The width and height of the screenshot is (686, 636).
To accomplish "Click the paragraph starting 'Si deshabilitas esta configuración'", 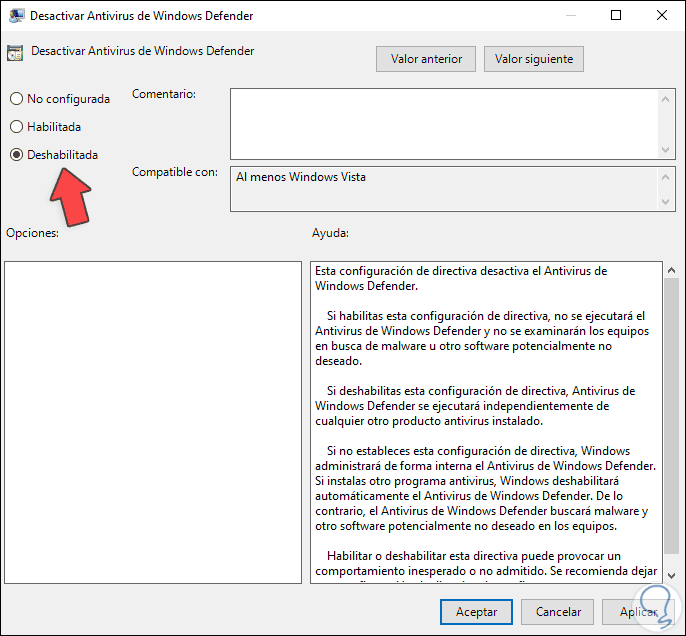I will 475,405.
